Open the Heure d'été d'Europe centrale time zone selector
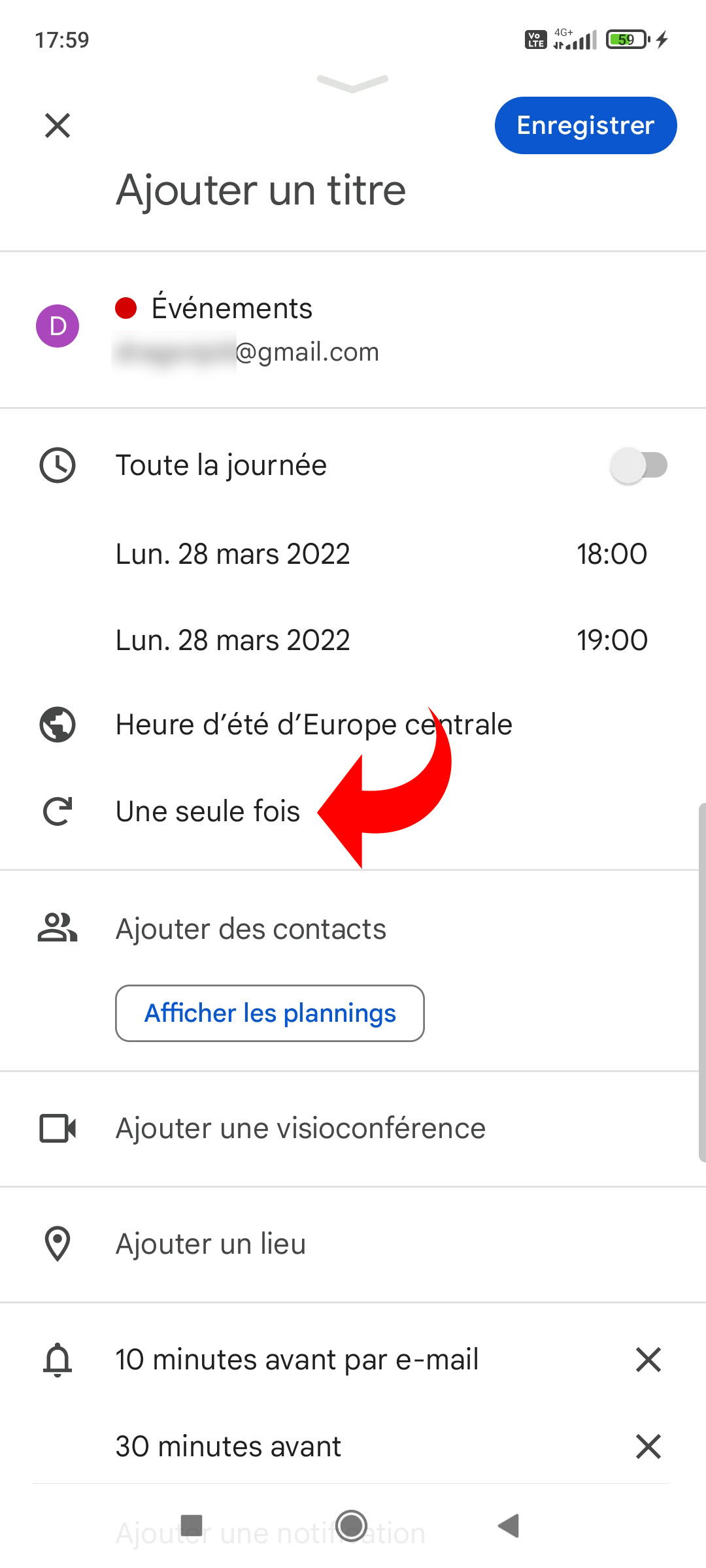The height and width of the screenshot is (1568, 706). (314, 725)
